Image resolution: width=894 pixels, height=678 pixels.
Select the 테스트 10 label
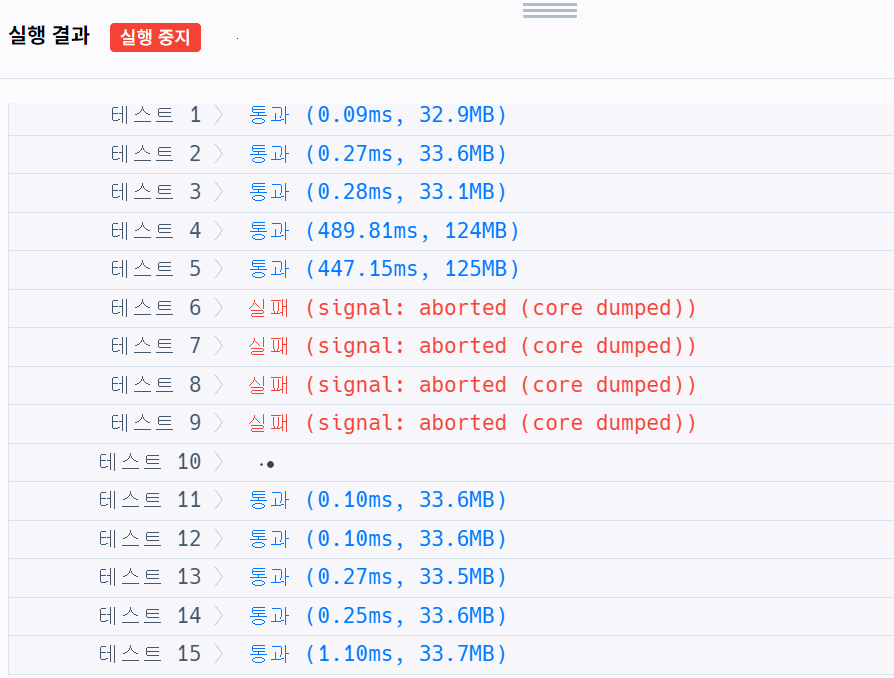coord(149,462)
